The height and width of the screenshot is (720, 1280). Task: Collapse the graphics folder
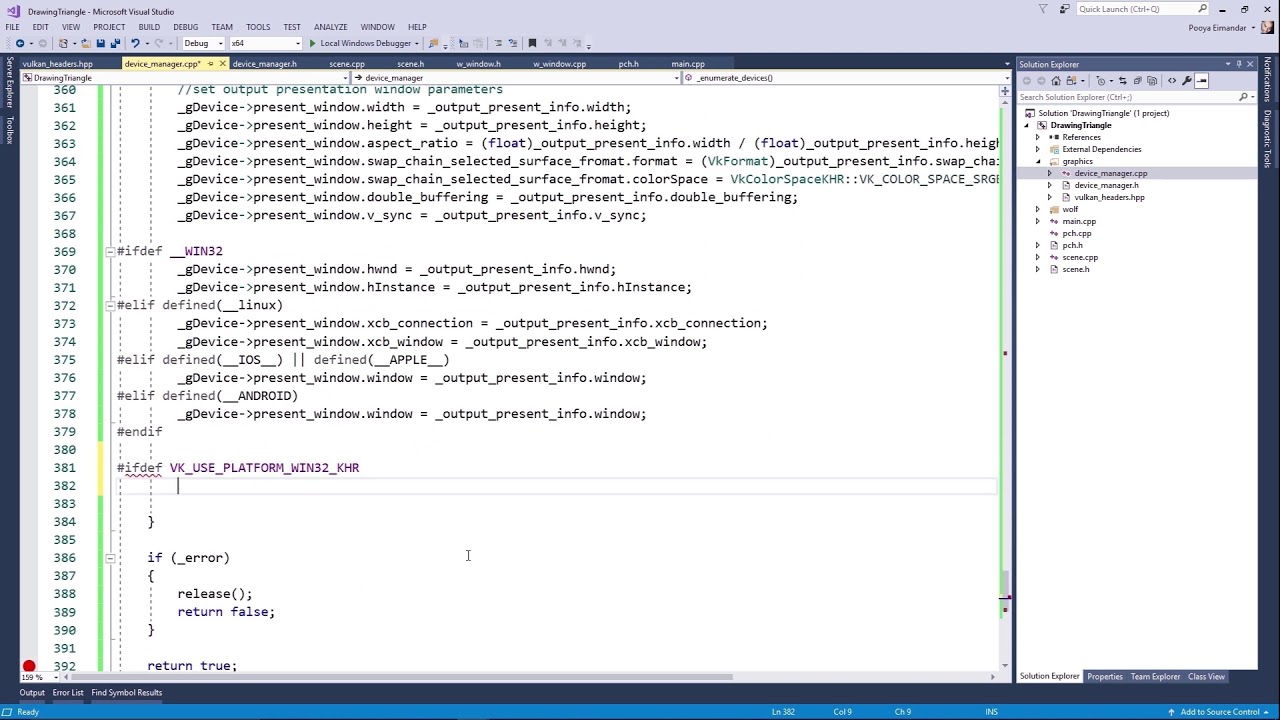point(1038,161)
